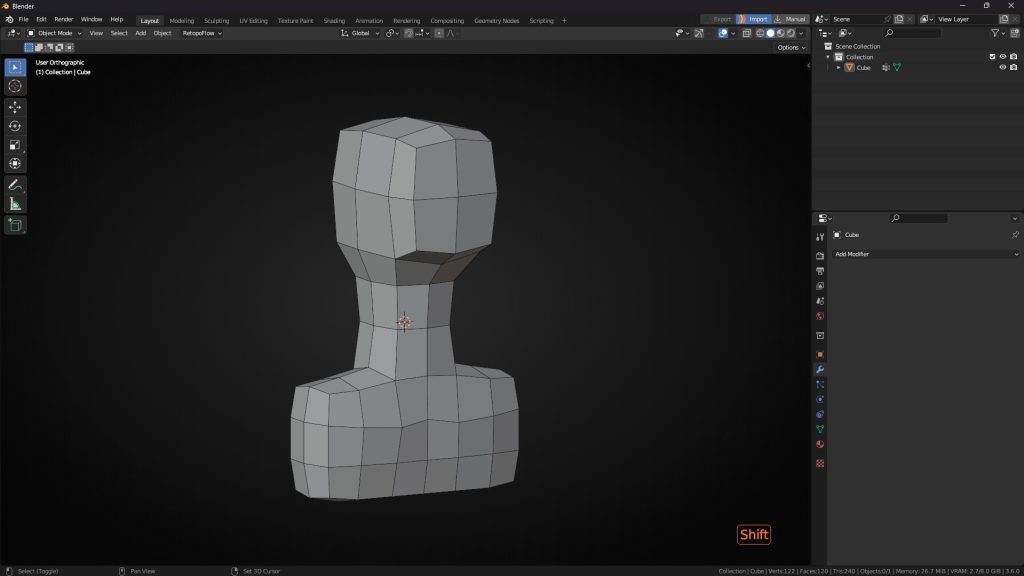Click the Manual button

coord(791,20)
